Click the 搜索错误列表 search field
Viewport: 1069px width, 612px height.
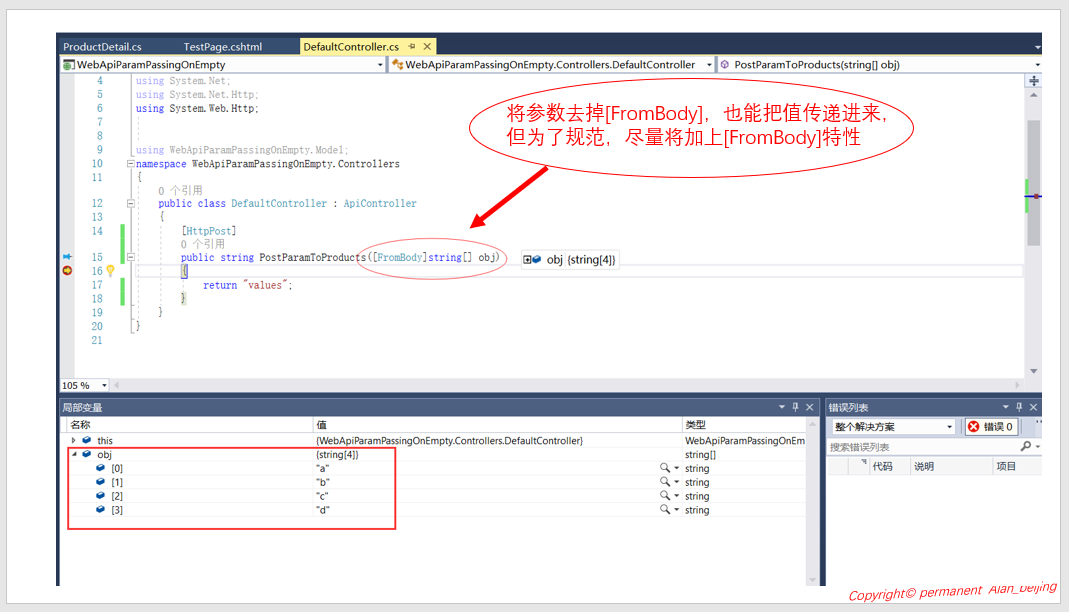pyautogui.click(x=924, y=447)
